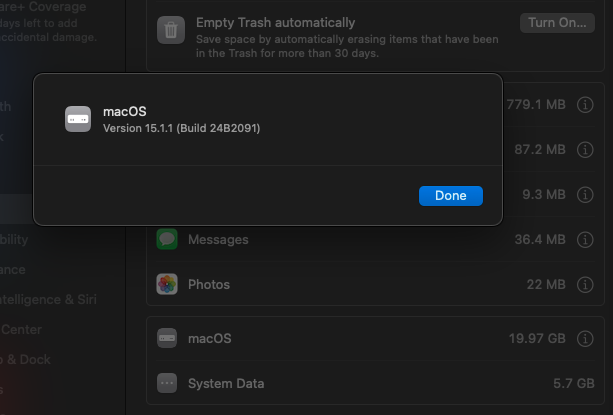The height and width of the screenshot is (415, 613).
Task: Show details for the 9.3 MB entry
Action: click(x=585, y=194)
